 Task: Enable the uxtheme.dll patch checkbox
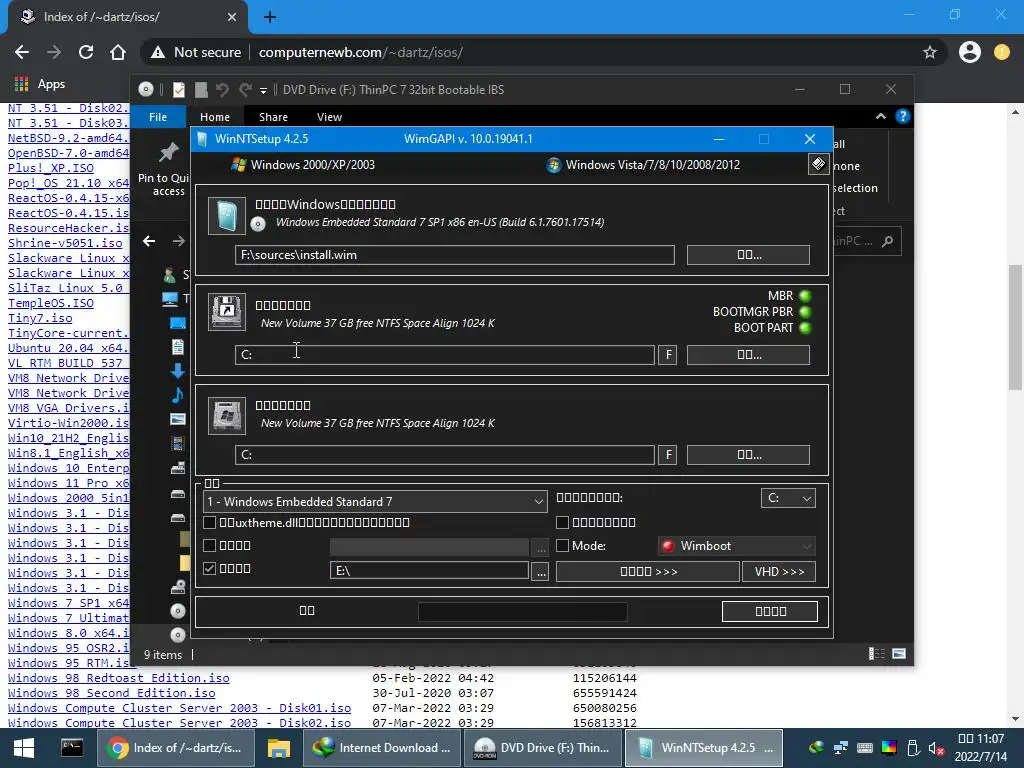pyautogui.click(x=210, y=522)
